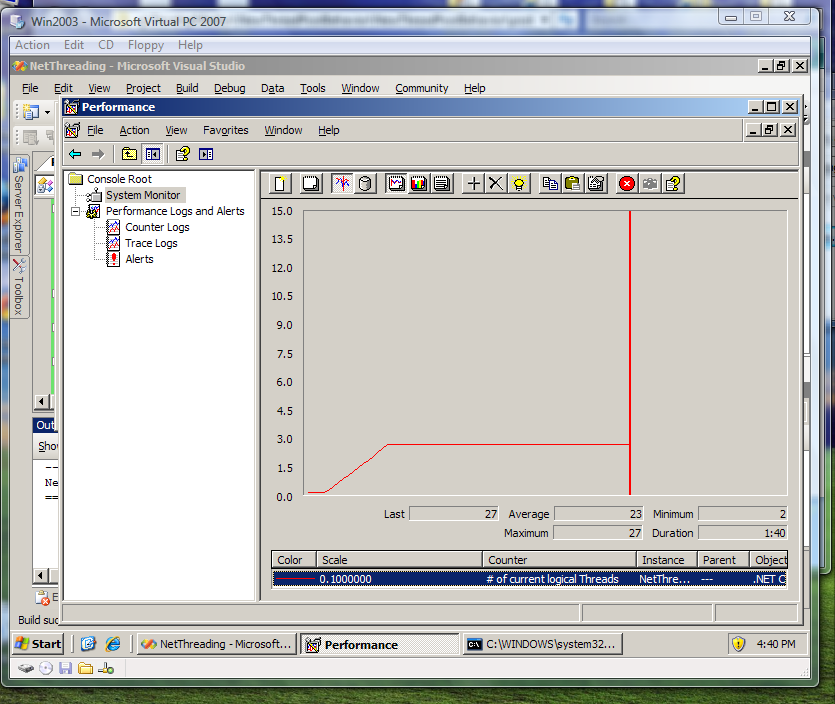Select Alerts in the console tree

(139, 259)
